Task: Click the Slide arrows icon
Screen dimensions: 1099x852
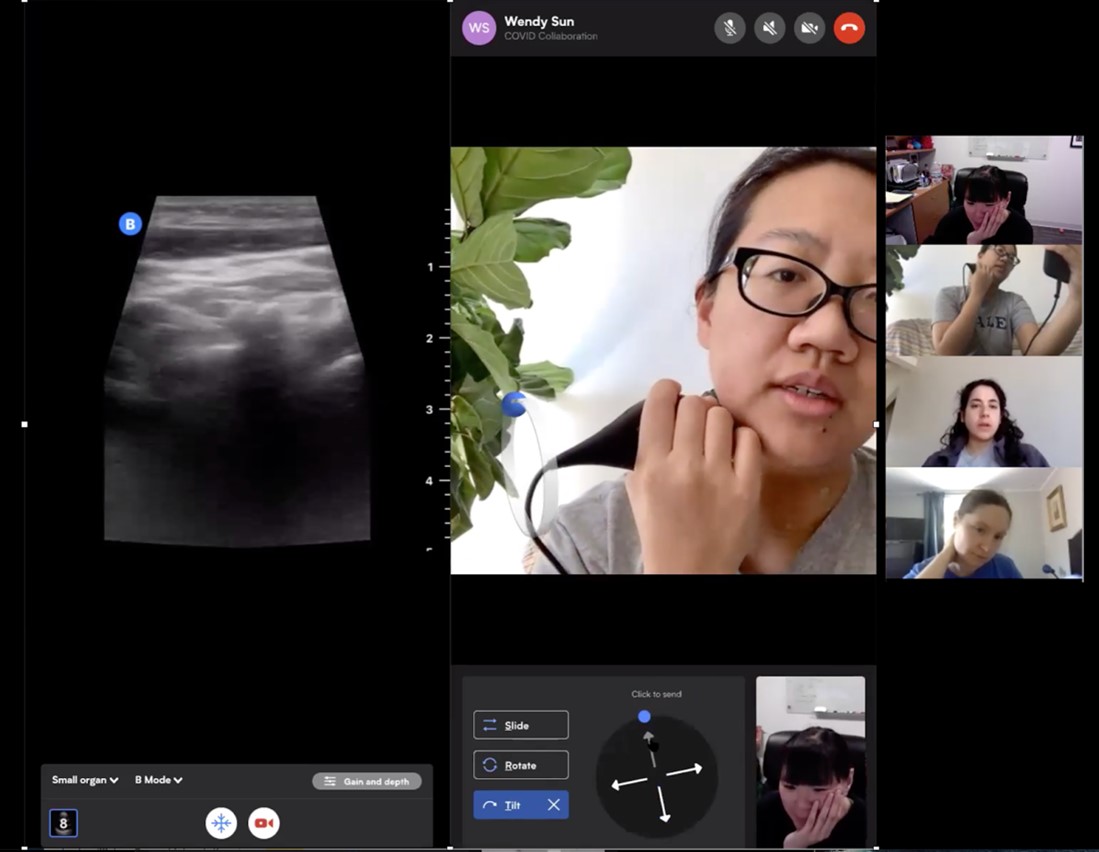Action: tap(489, 724)
